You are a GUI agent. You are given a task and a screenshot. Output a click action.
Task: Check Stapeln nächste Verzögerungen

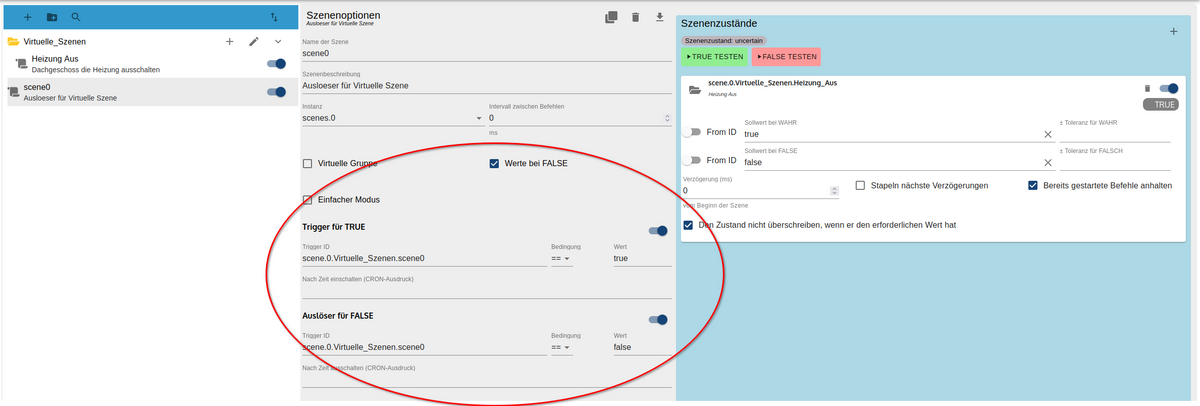[x=862, y=186]
